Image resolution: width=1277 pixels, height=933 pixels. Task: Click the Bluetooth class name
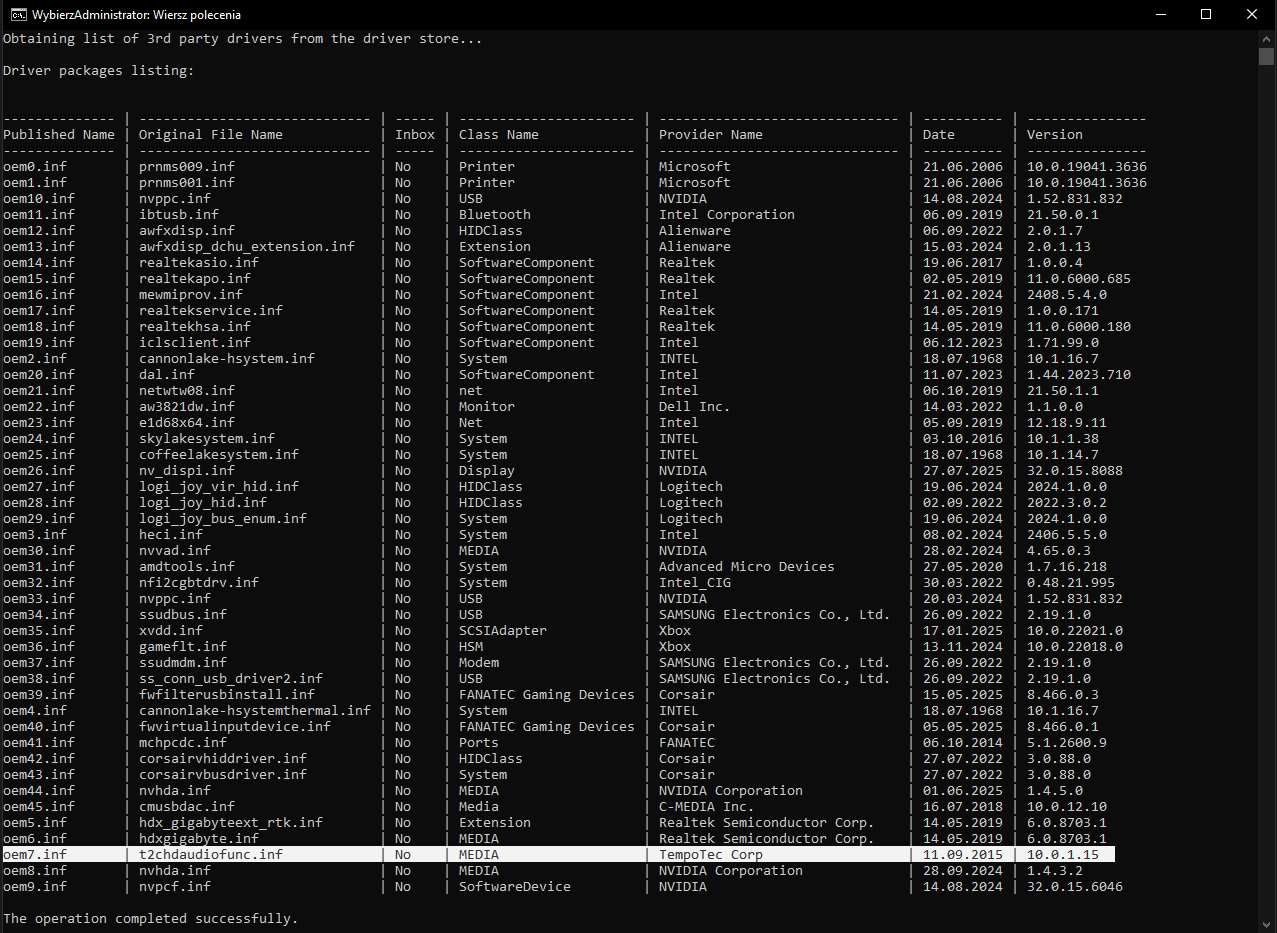[x=495, y=215]
